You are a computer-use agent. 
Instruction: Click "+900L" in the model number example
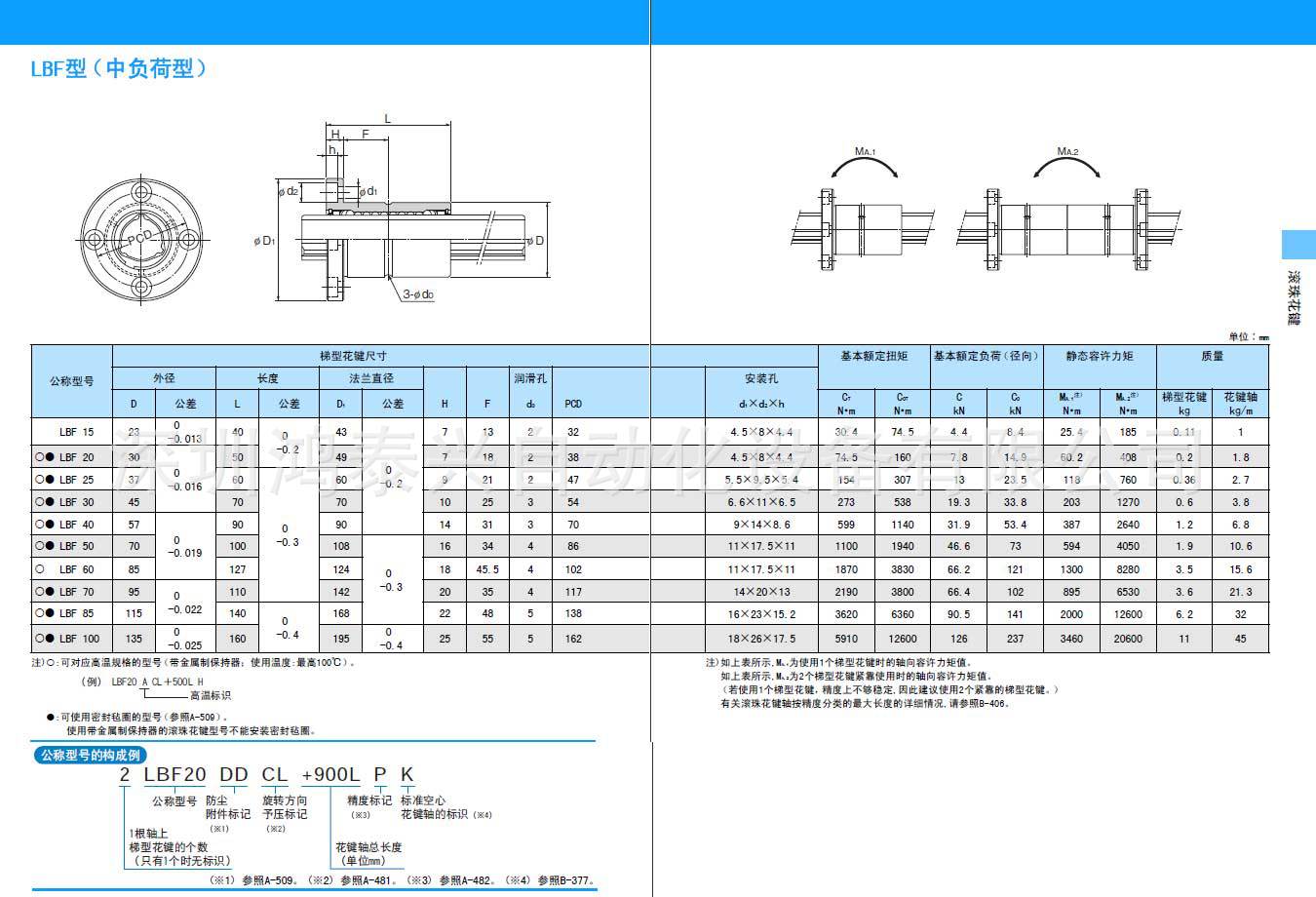click(329, 775)
